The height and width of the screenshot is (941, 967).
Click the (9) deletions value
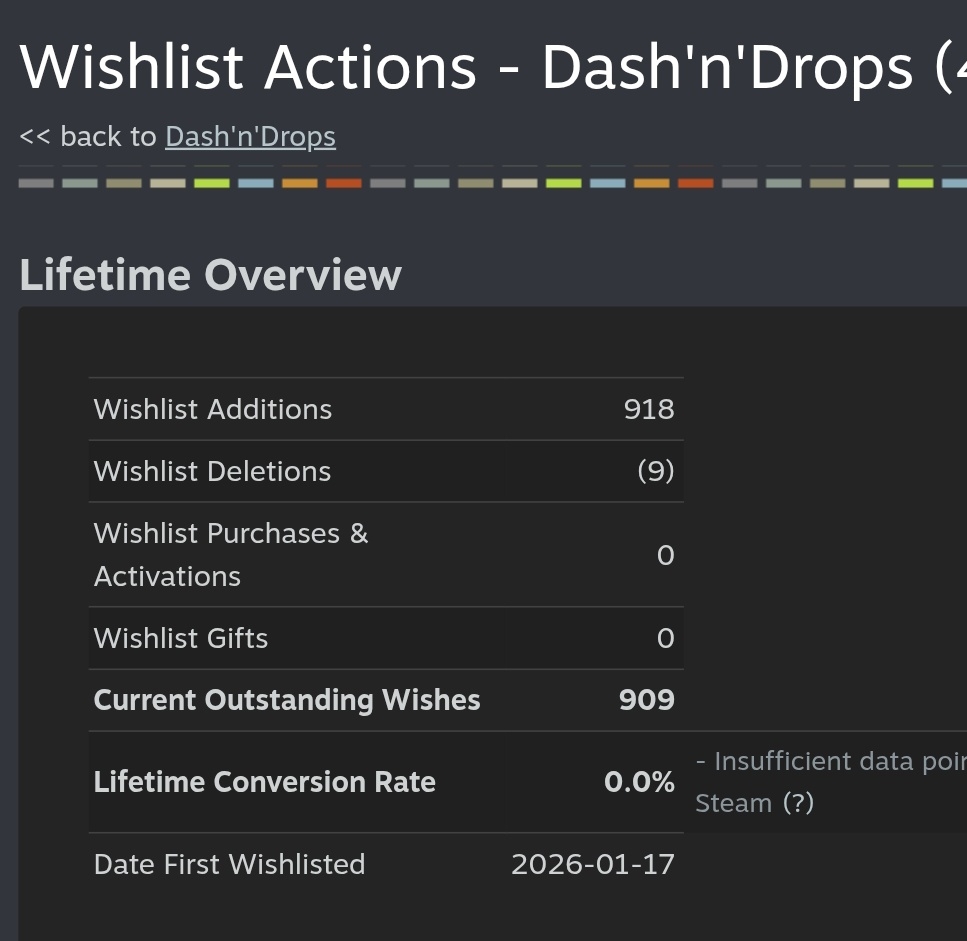(656, 472)
